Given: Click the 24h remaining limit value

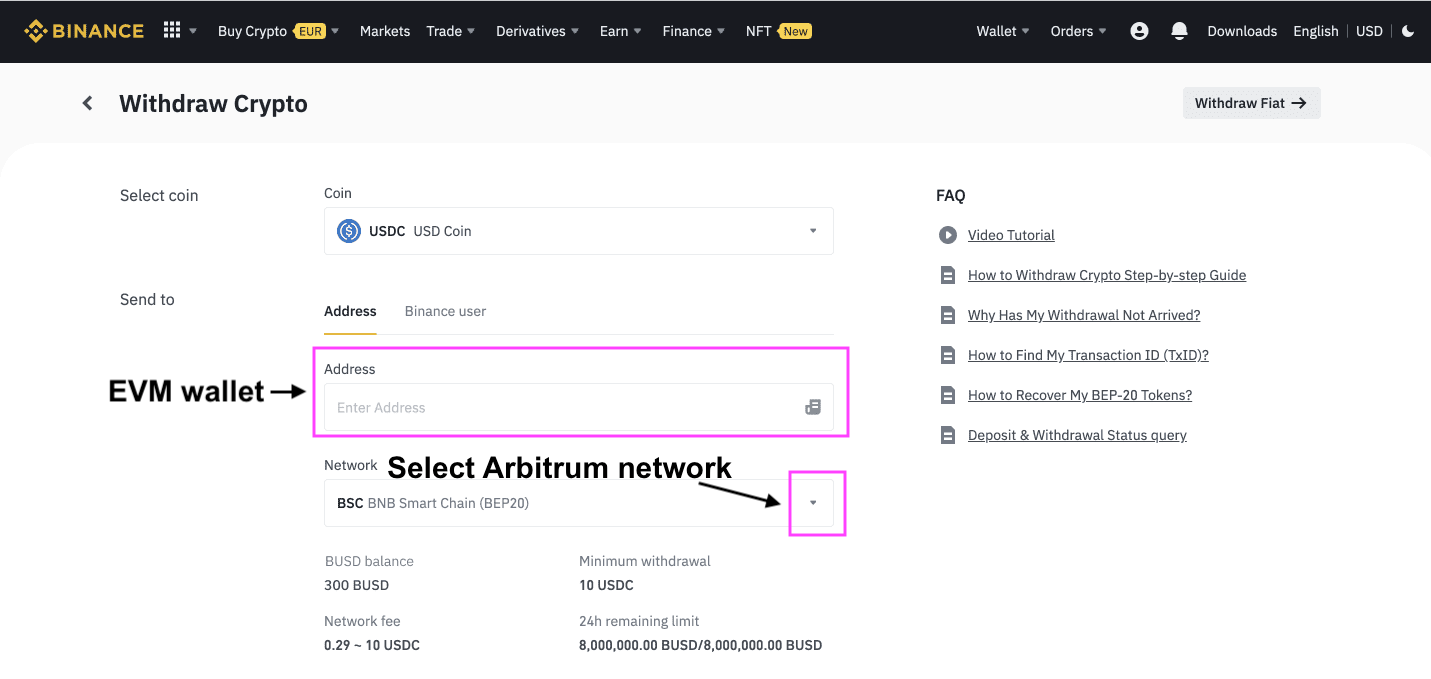Looking at the screenshot, I should (700, 645).
